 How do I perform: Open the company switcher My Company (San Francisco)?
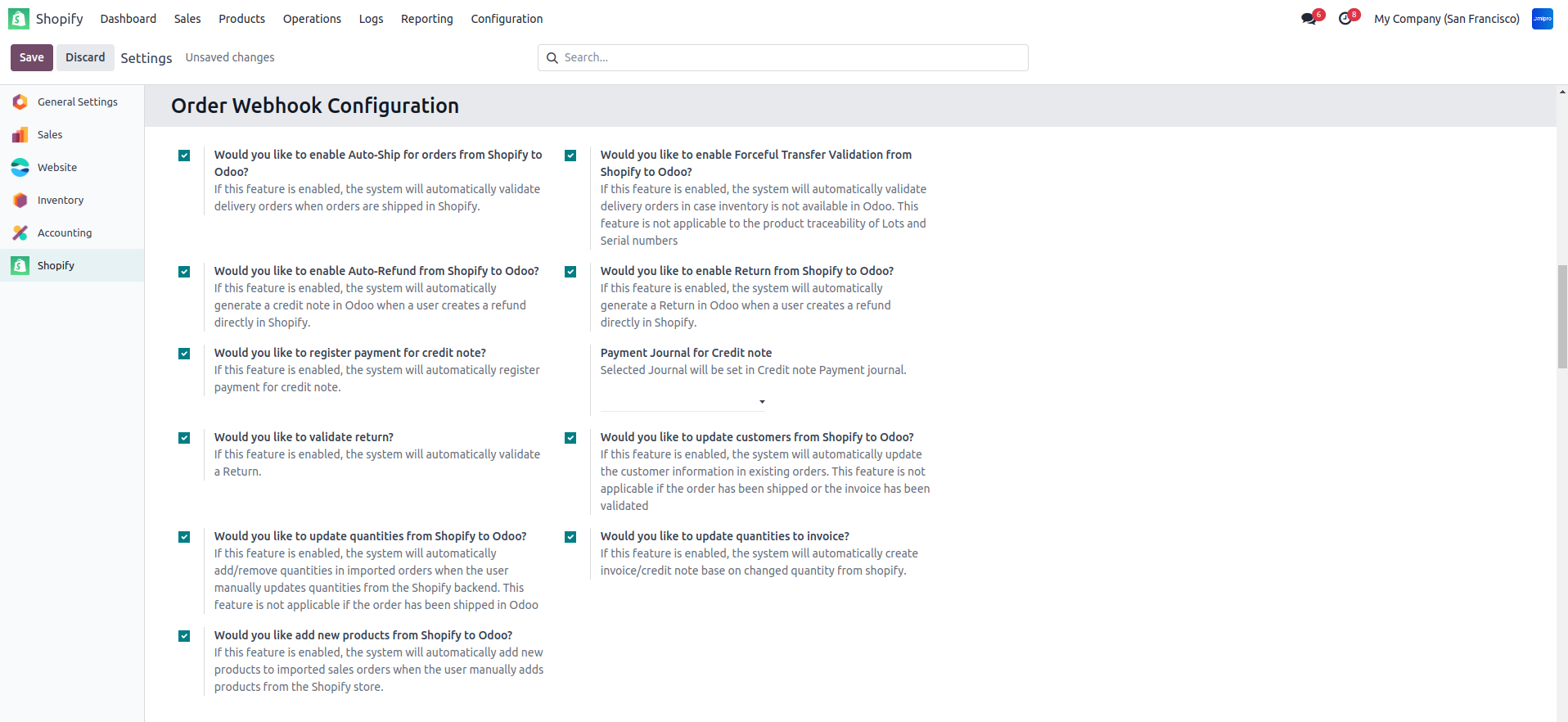[x=1446, y=19]
